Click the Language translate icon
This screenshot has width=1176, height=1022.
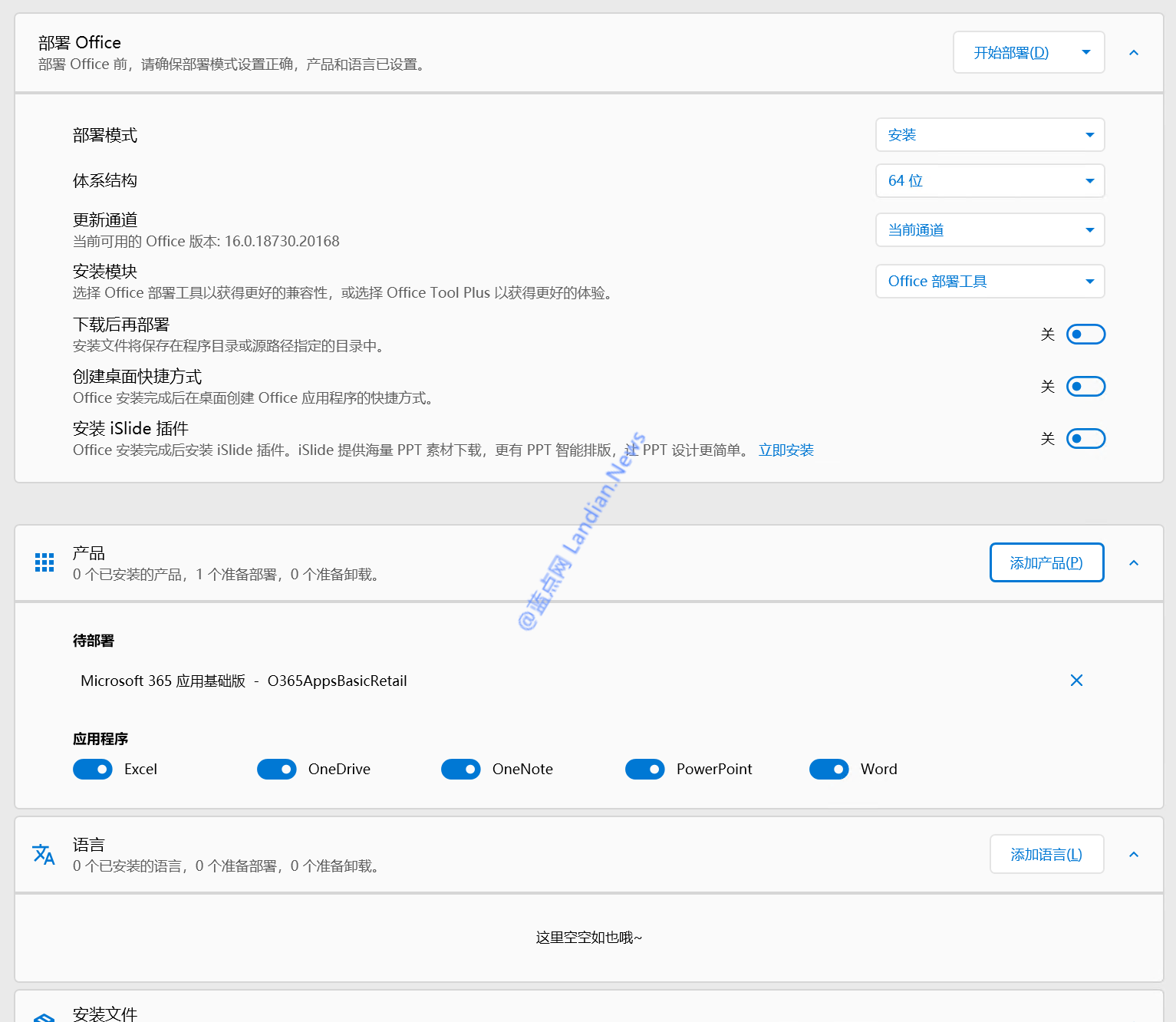tap(44, 854)
